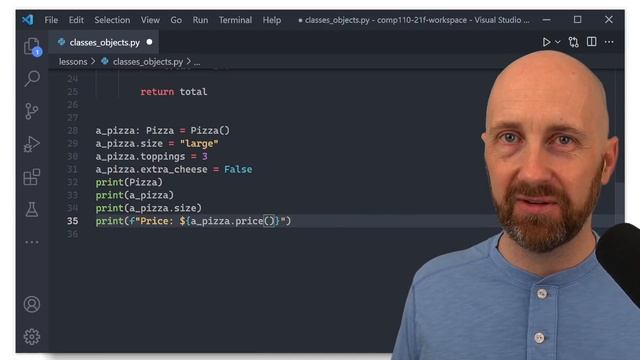Open changes compare icon in editor toolbar

(573, 42)
